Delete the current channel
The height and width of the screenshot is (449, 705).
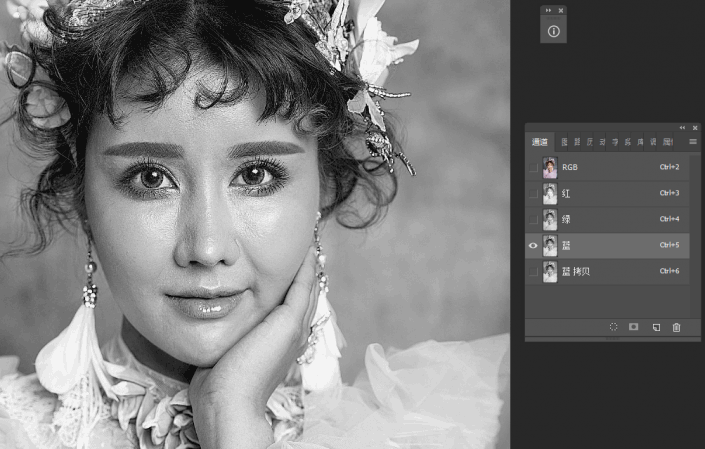click(676, 327)
